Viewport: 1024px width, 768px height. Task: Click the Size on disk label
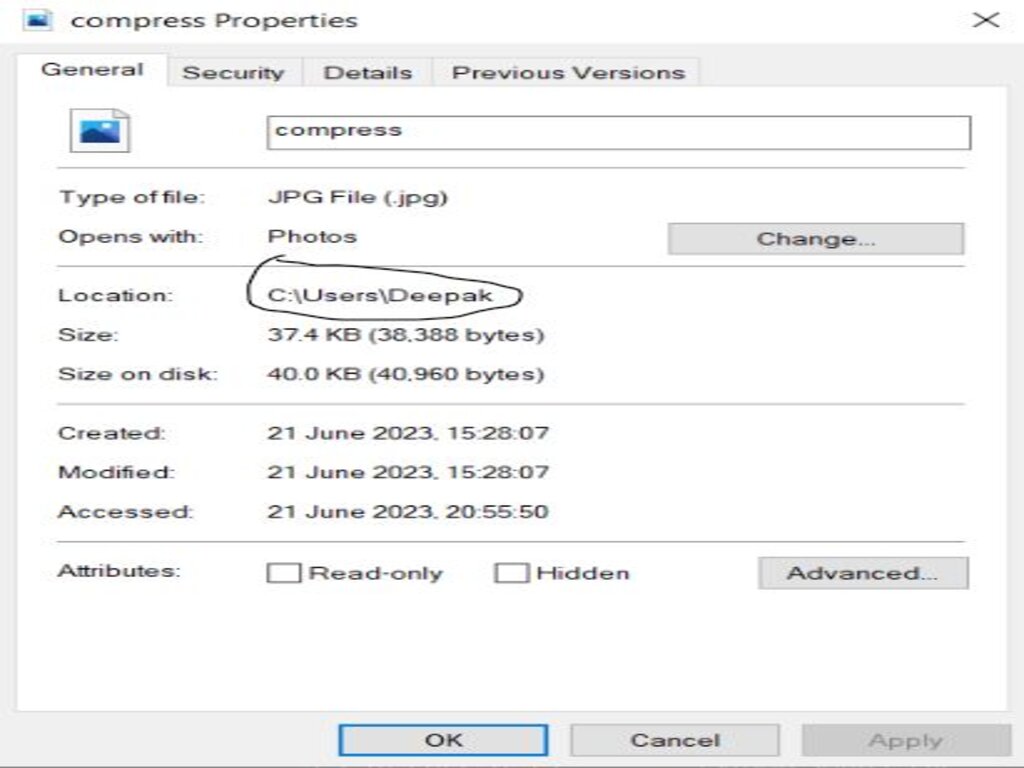tap(138, 374)
